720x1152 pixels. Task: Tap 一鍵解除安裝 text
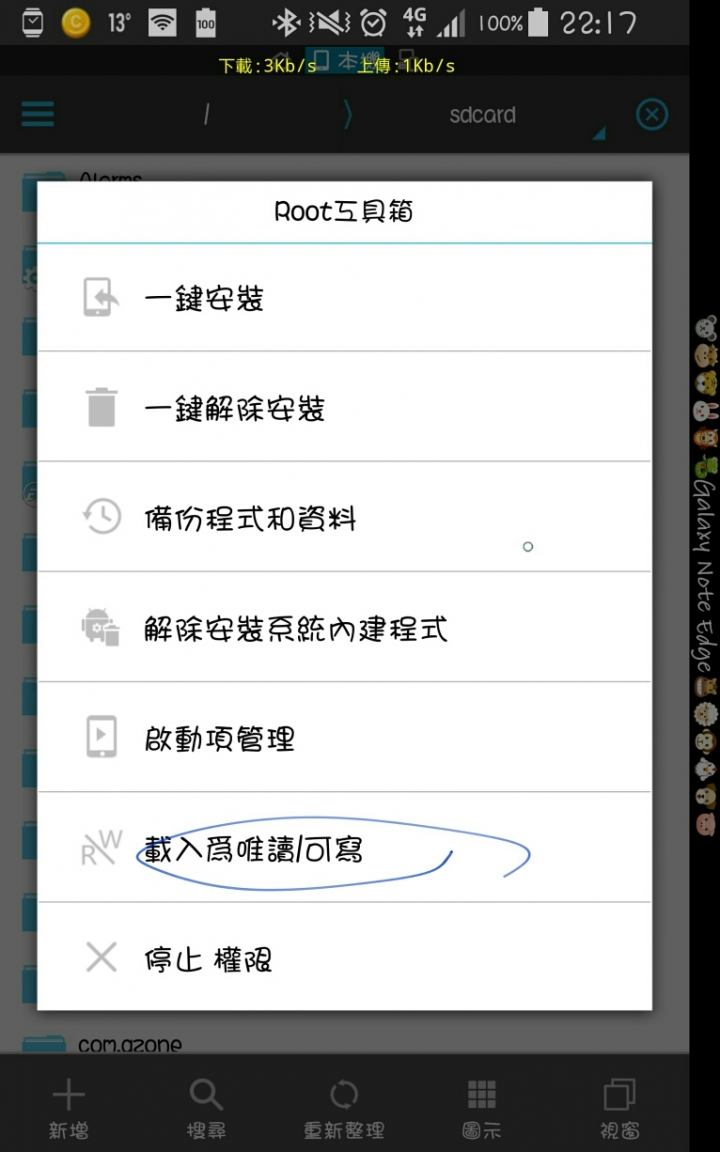[x=234, y=408]
